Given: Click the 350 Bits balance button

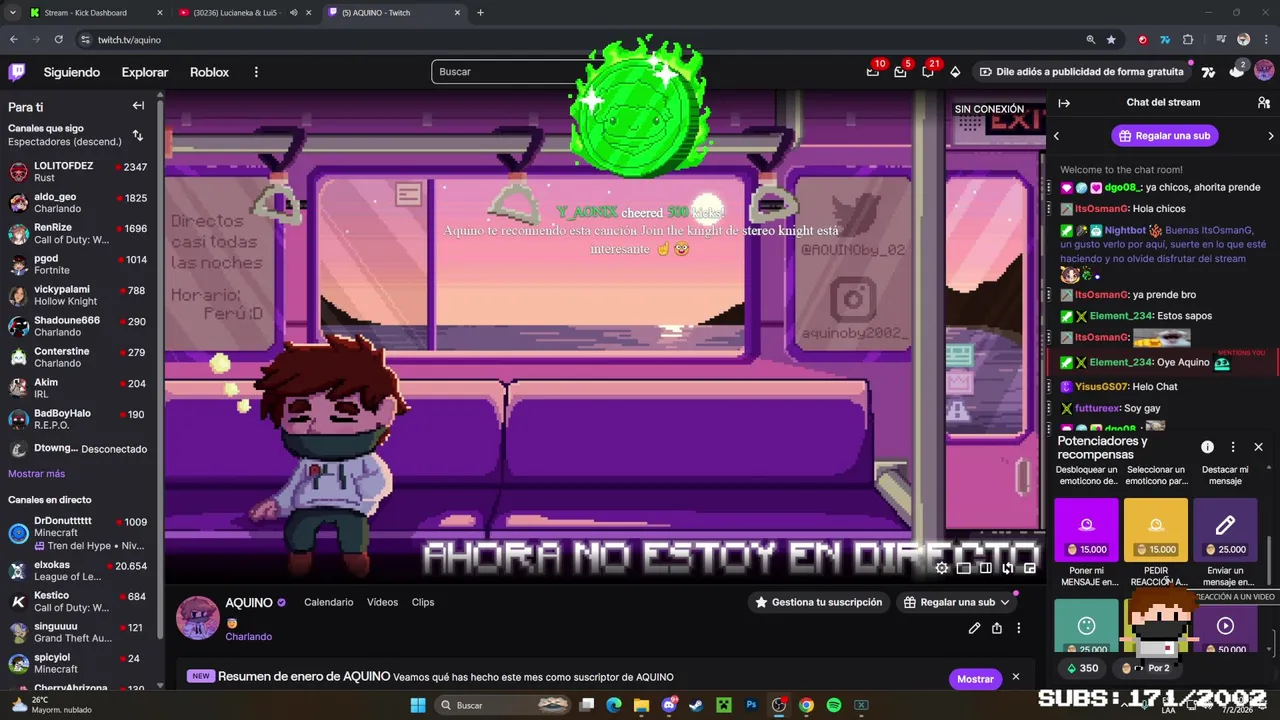Looking at the screenshot, I should 1082,668.
